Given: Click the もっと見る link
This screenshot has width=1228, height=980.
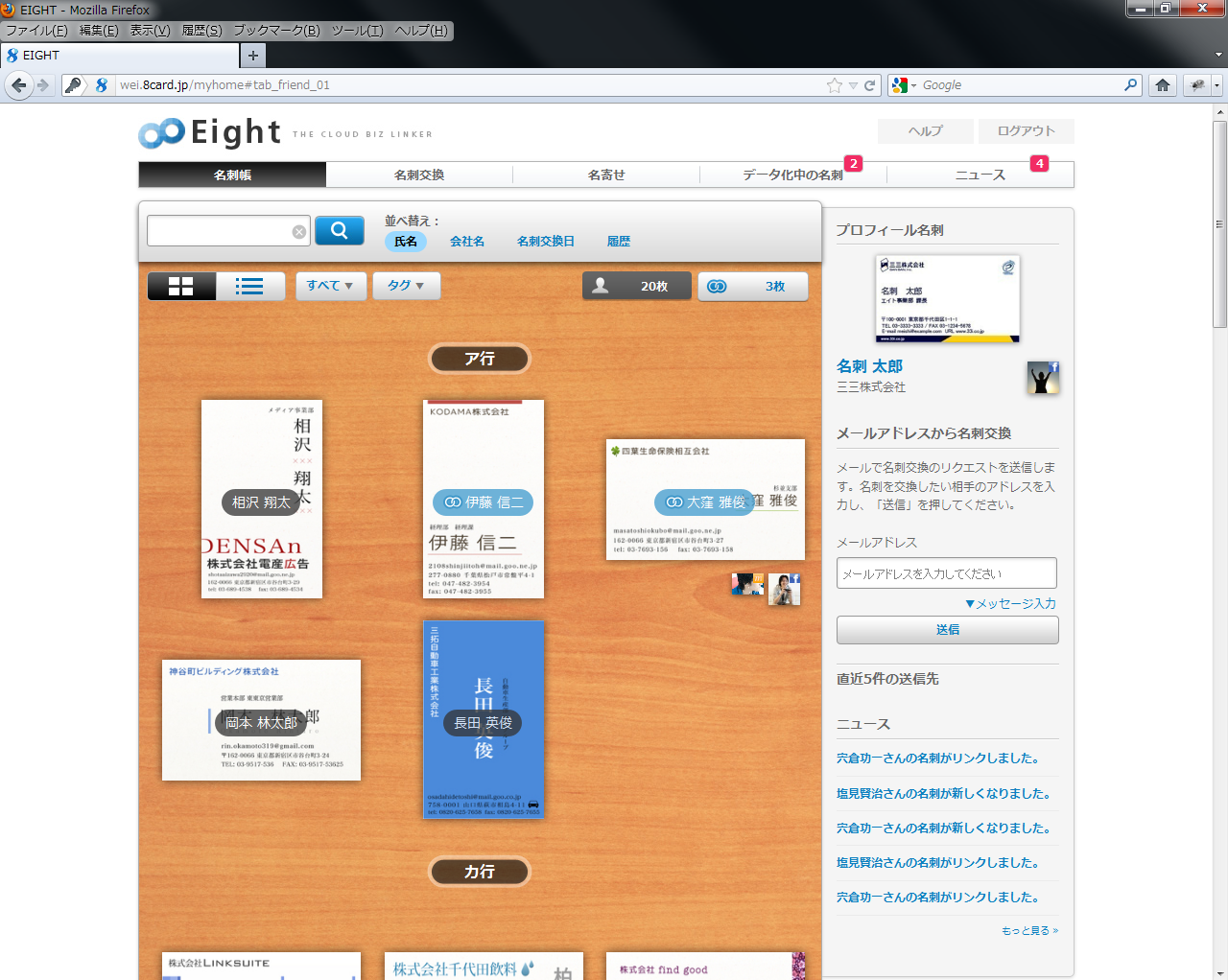Looking at the screenshot, I should pyautogui.click(x=1030, y=931).
